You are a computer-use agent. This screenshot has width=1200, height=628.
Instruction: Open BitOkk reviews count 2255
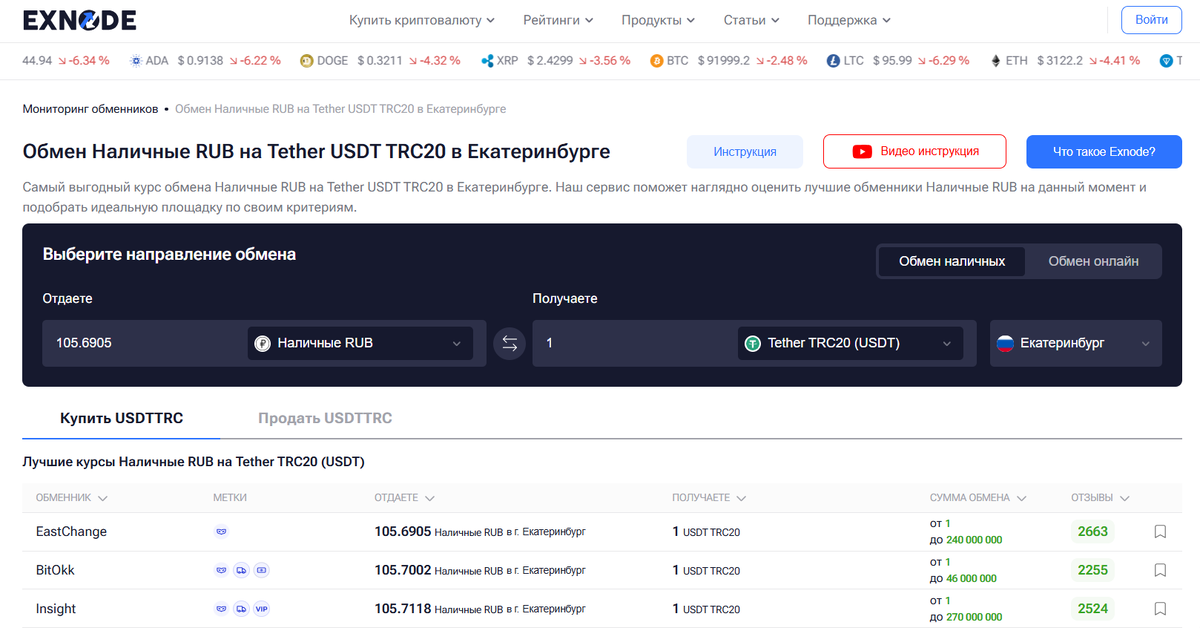[1093, 570]
